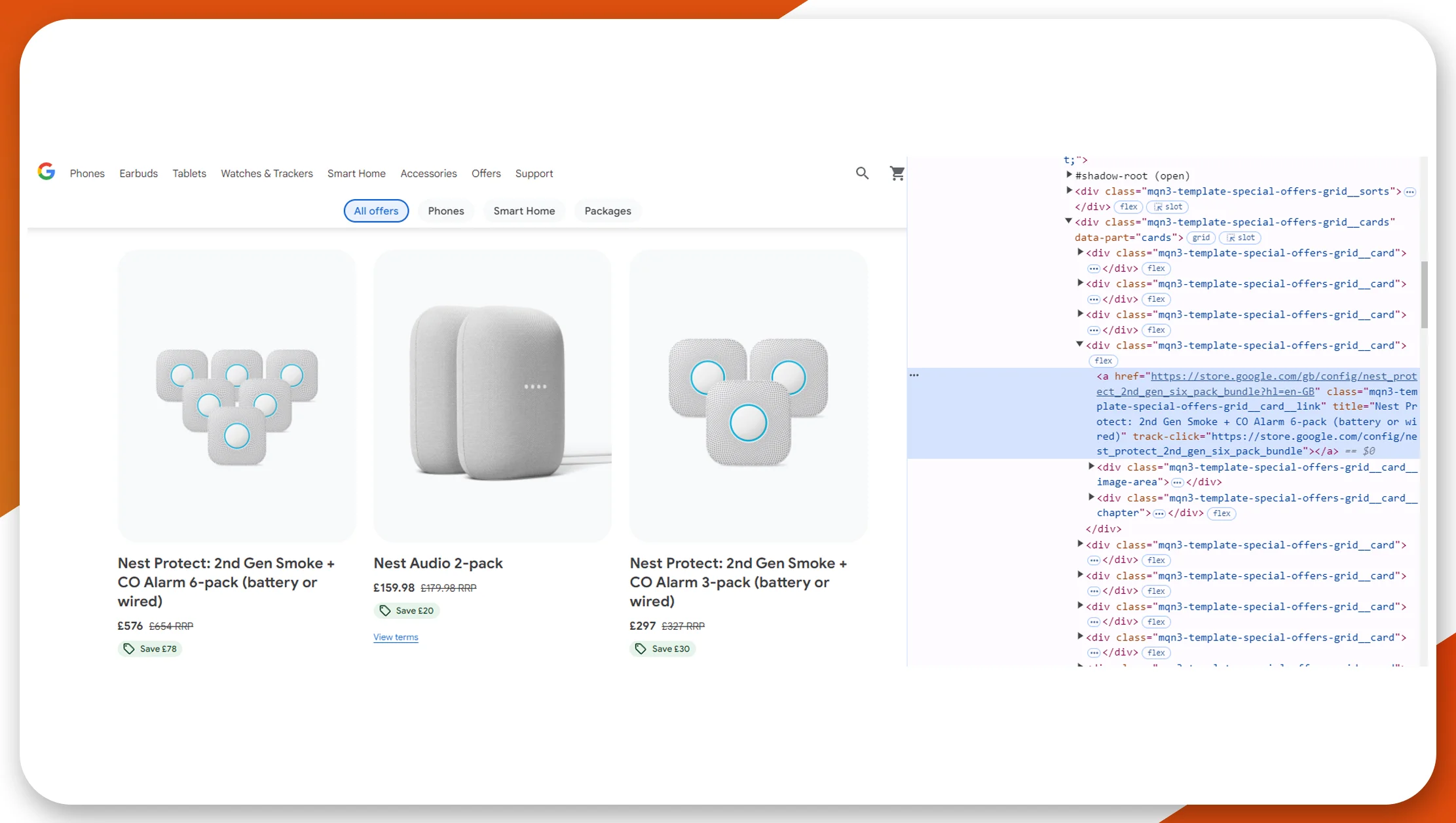Click the struck-through £654 RRP text
The width and height of the screenshot is (1456, 823).
click(x=171, y=626)
